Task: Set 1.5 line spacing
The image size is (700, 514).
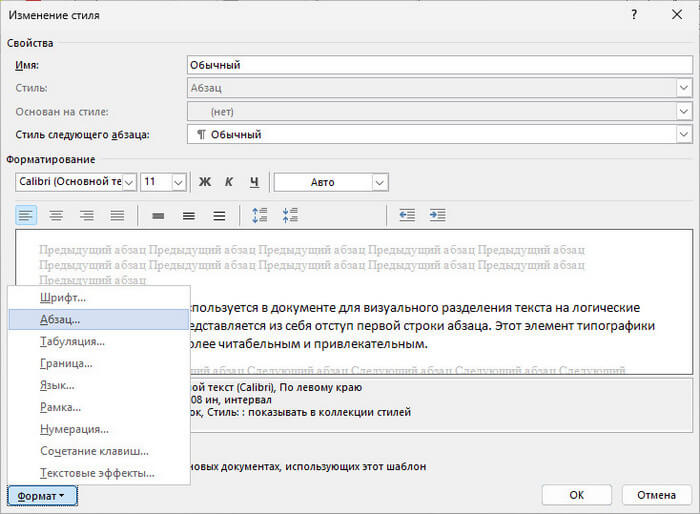Action: (x=189, y=216)
